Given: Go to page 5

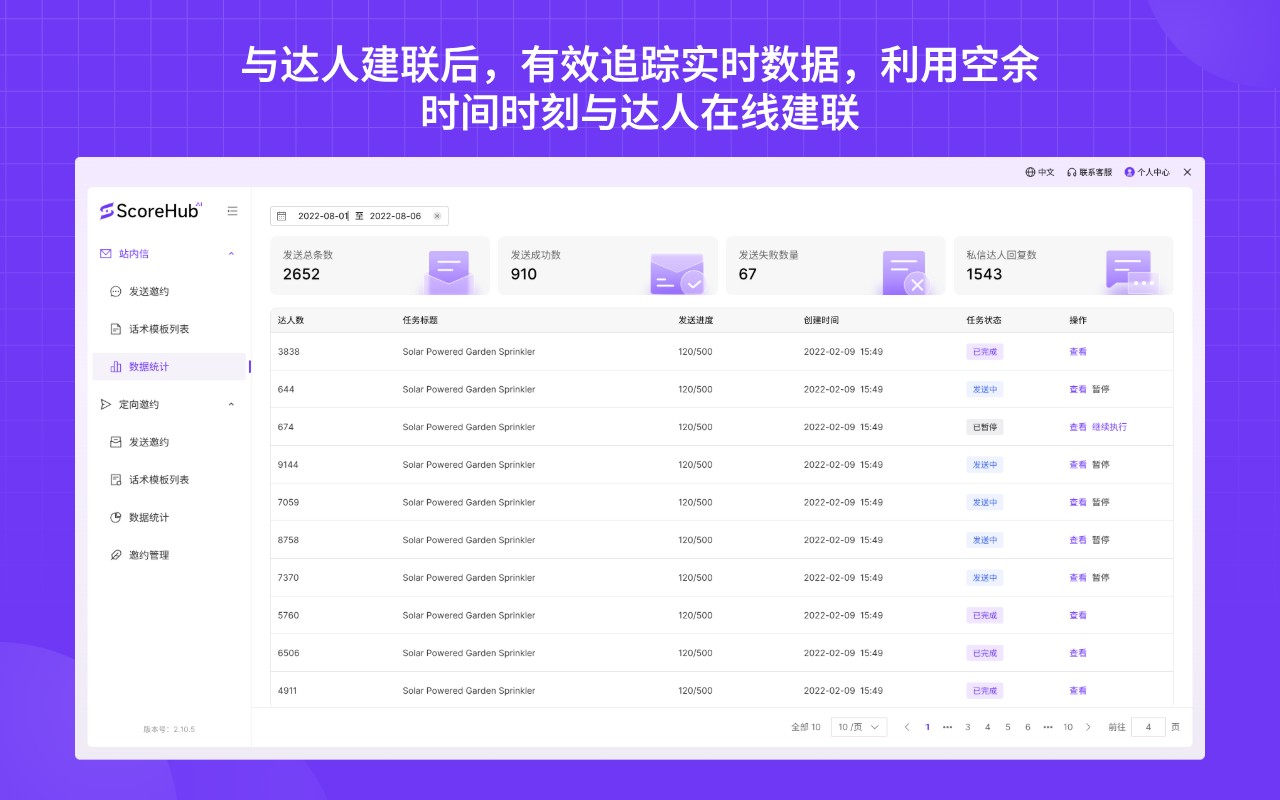Looking at the screenshot, I should pos(1007,727).
